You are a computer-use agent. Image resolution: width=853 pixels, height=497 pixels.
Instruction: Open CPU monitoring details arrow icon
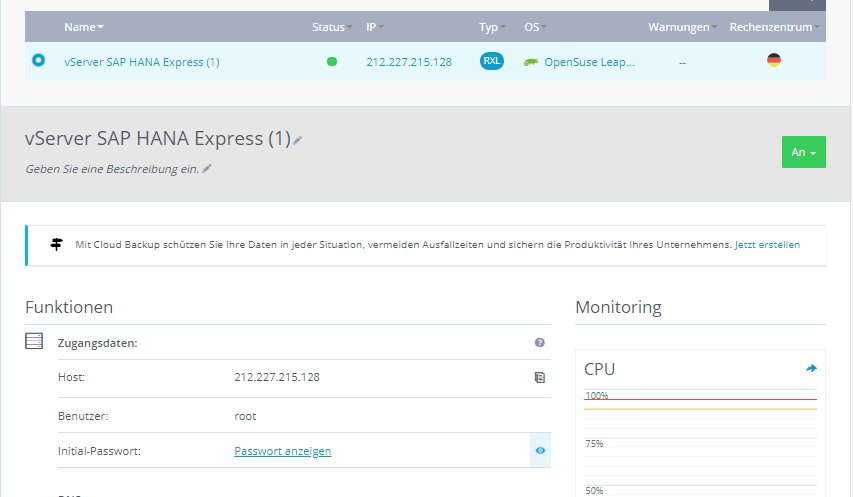(x=811, y=369)
